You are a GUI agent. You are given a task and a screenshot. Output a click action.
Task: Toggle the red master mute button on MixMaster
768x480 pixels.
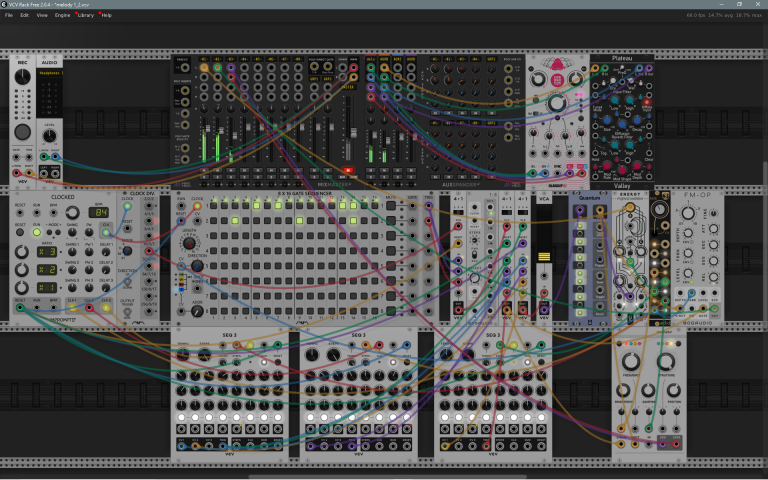[x=348, y=170]
